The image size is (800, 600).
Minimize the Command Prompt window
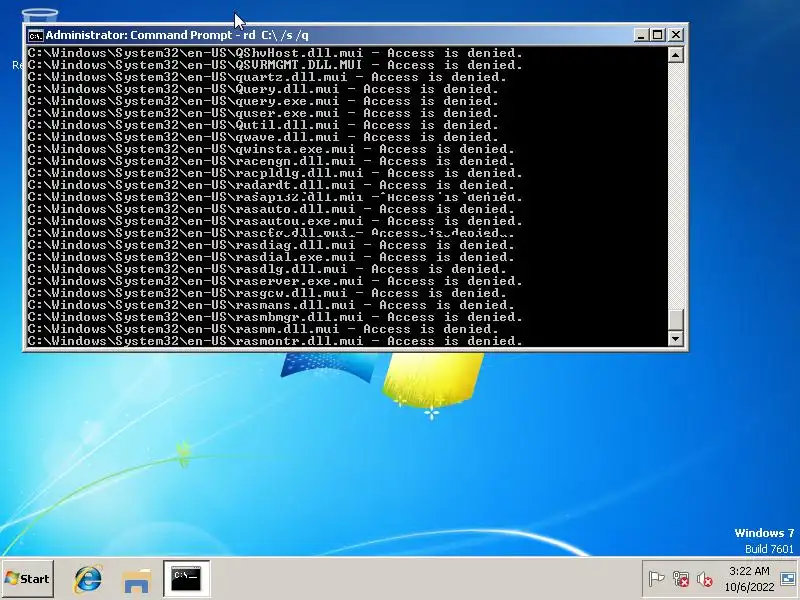click(641, 35)
